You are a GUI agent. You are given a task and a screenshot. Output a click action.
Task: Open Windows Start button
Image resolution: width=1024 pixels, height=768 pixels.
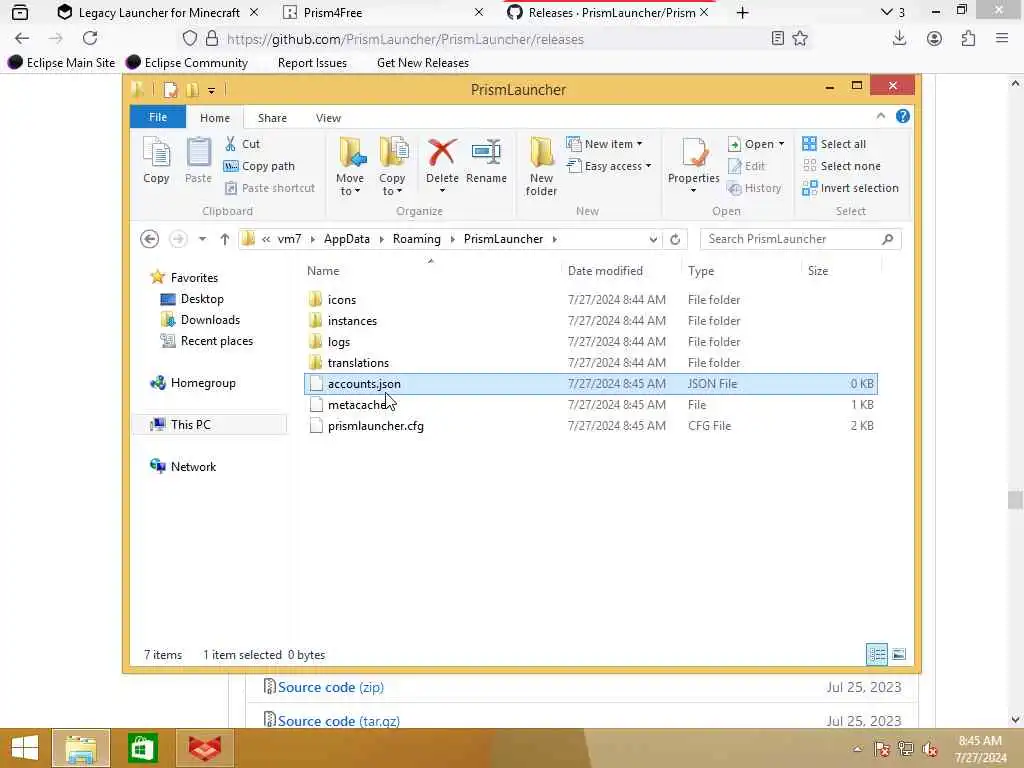[25, 748]
